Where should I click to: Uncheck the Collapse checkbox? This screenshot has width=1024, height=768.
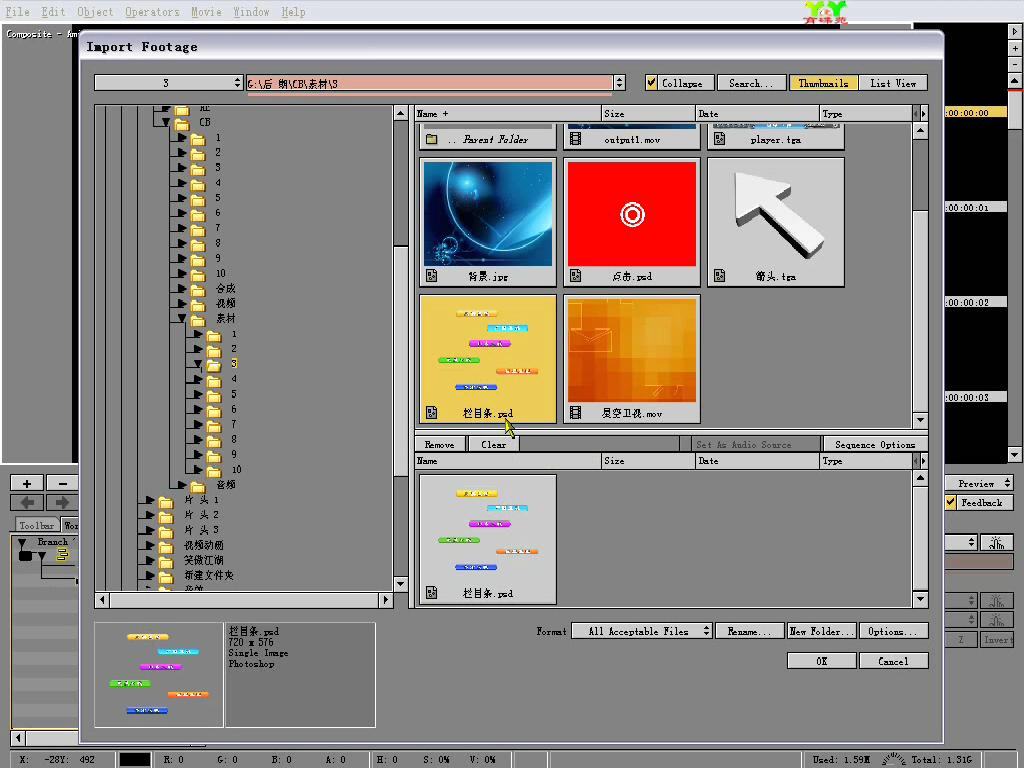651,82
